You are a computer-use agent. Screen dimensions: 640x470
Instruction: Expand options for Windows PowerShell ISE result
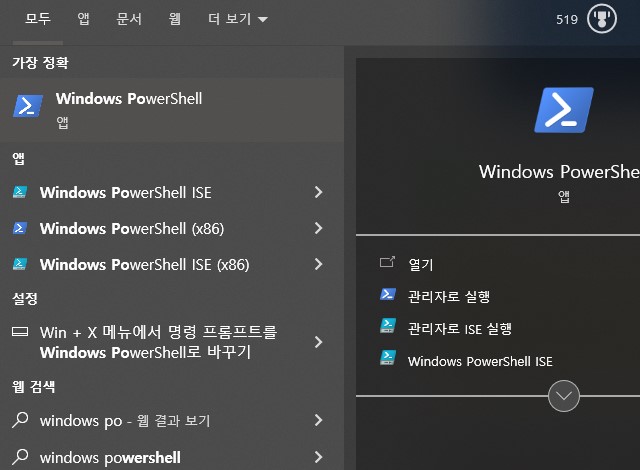click(318, 192)
